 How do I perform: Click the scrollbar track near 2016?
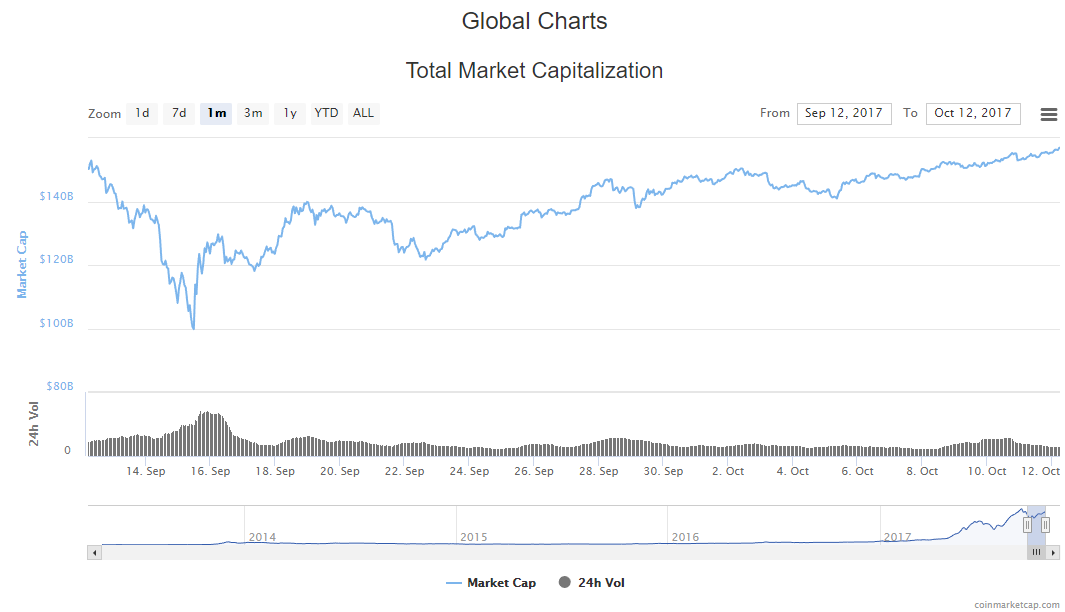[x=685, y=552]
